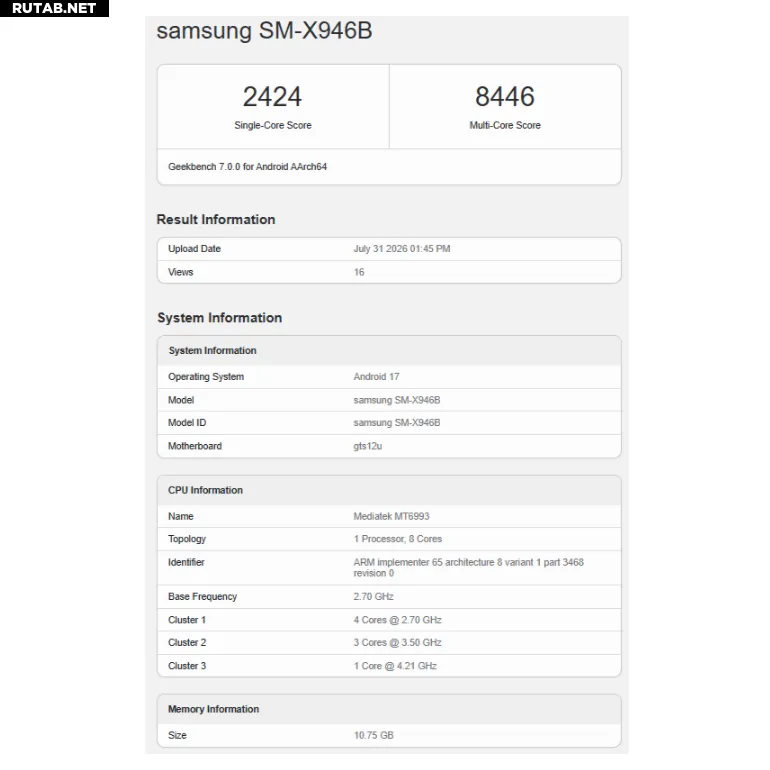Click the Identifier label
The image size is (770, 770).
[186, 562]
